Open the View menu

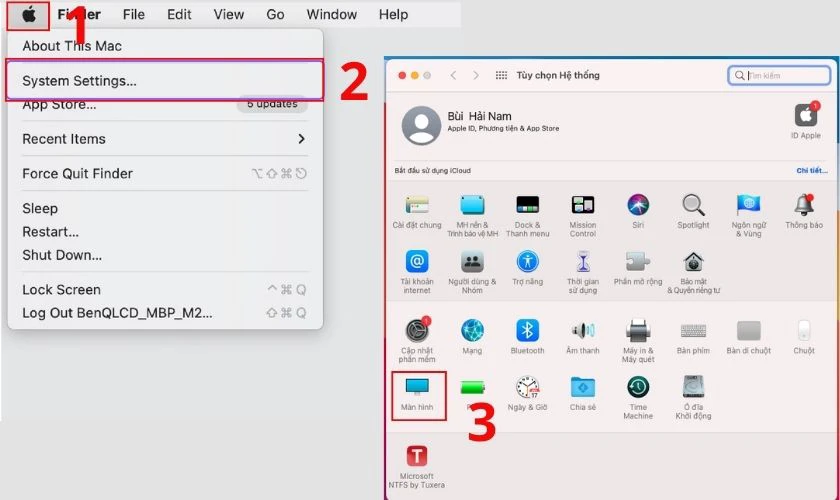(229, 14)
